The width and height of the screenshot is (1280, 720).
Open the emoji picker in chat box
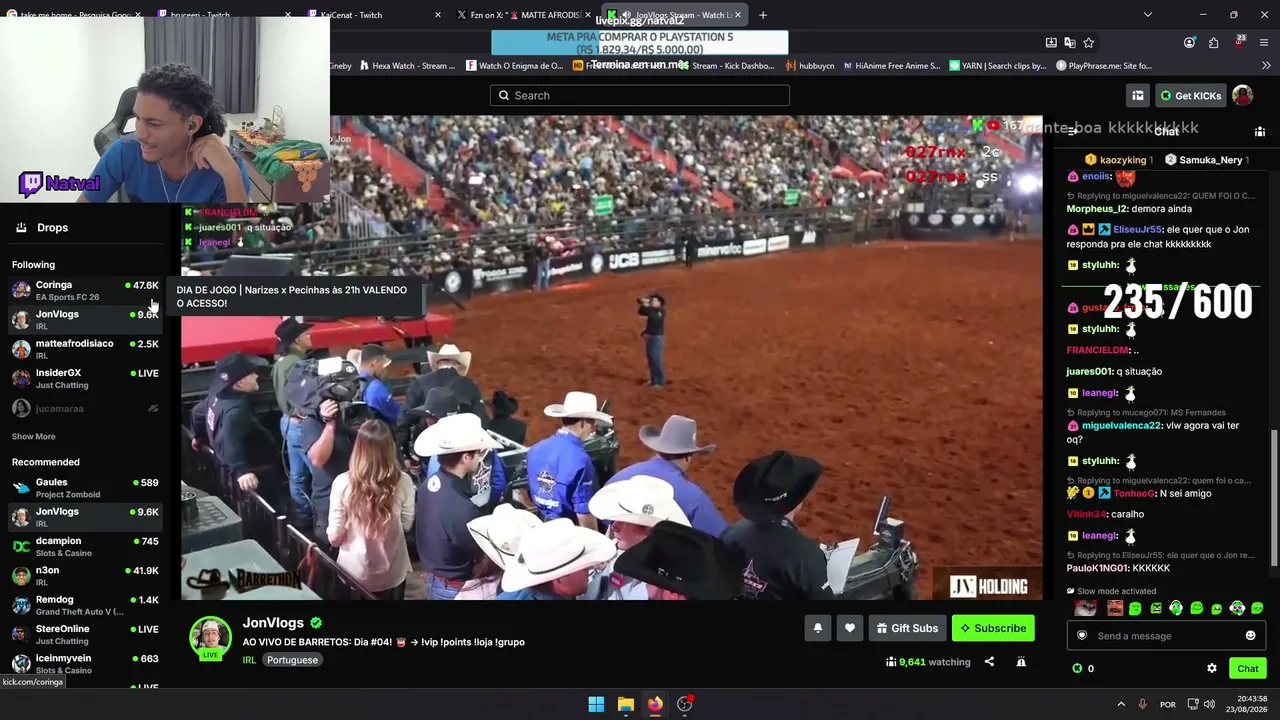1250,636
